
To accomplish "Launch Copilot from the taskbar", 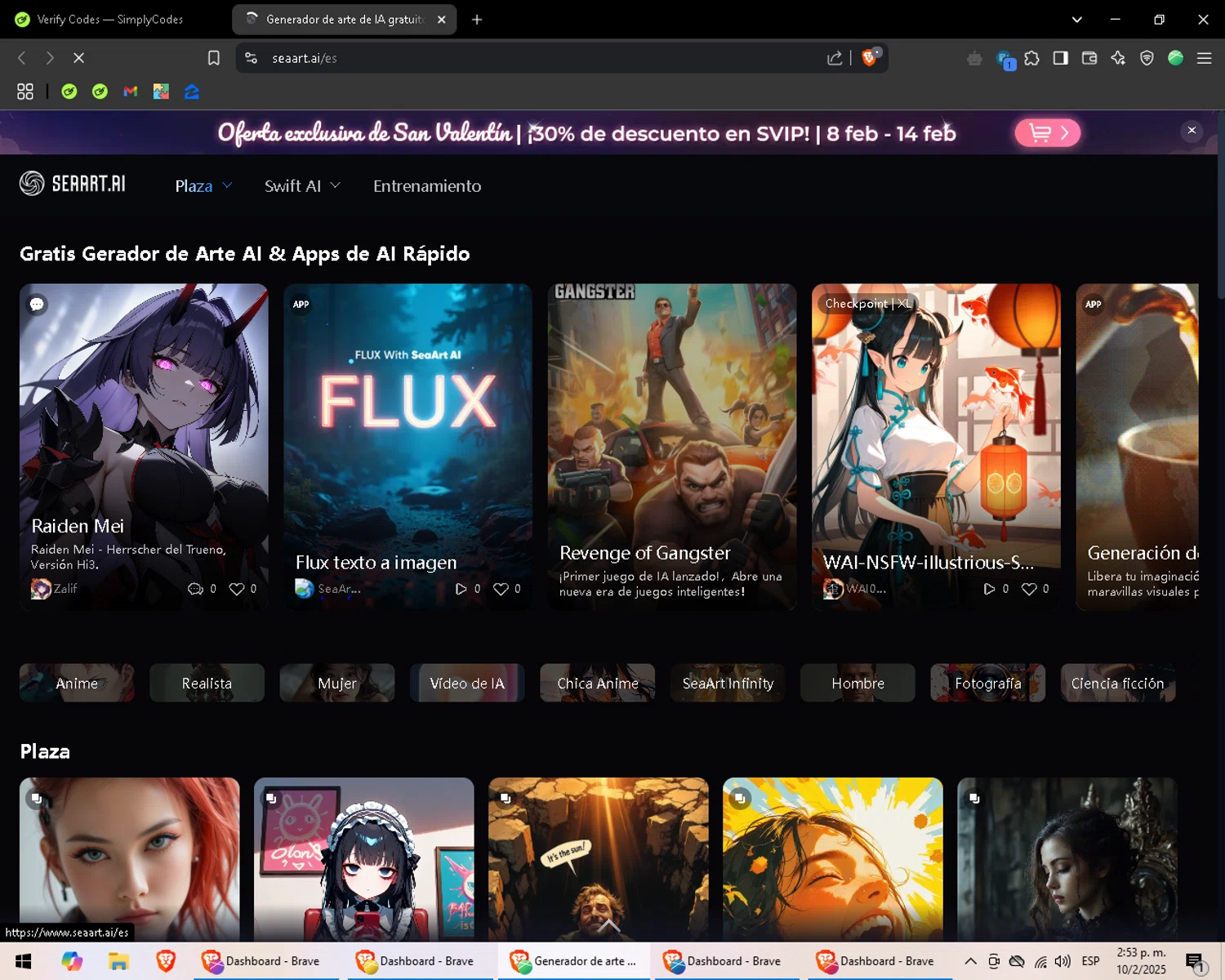I will coord(72,961).
